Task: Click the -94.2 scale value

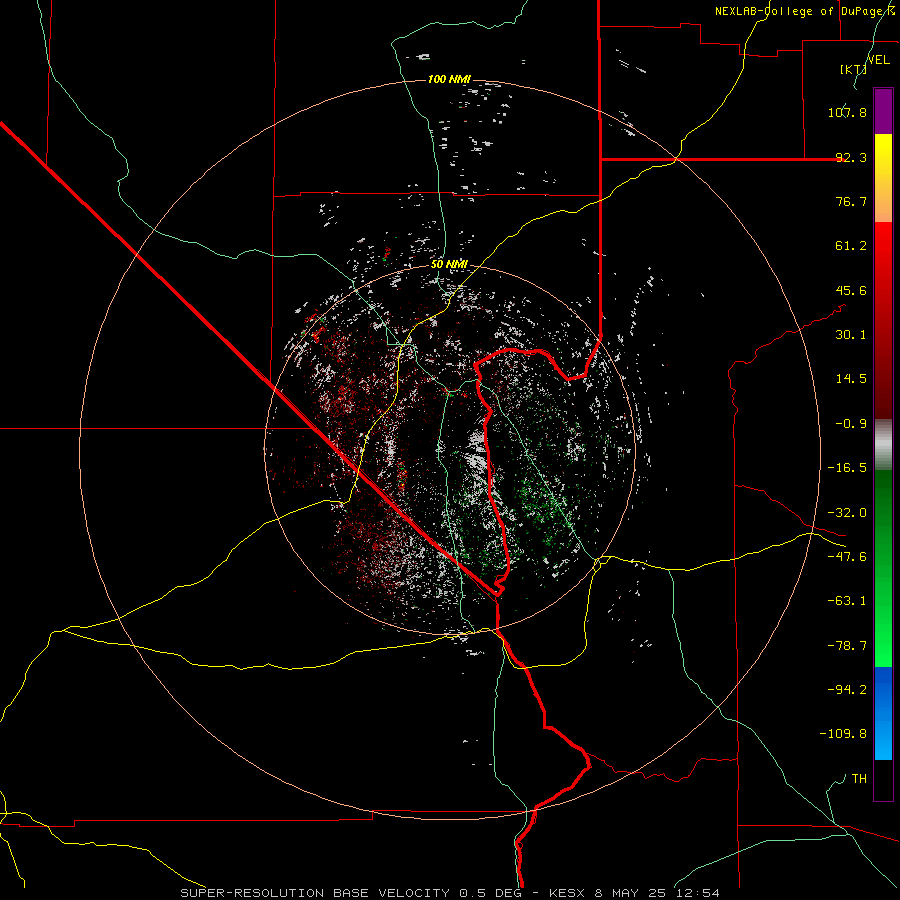Action: [847, 690]
